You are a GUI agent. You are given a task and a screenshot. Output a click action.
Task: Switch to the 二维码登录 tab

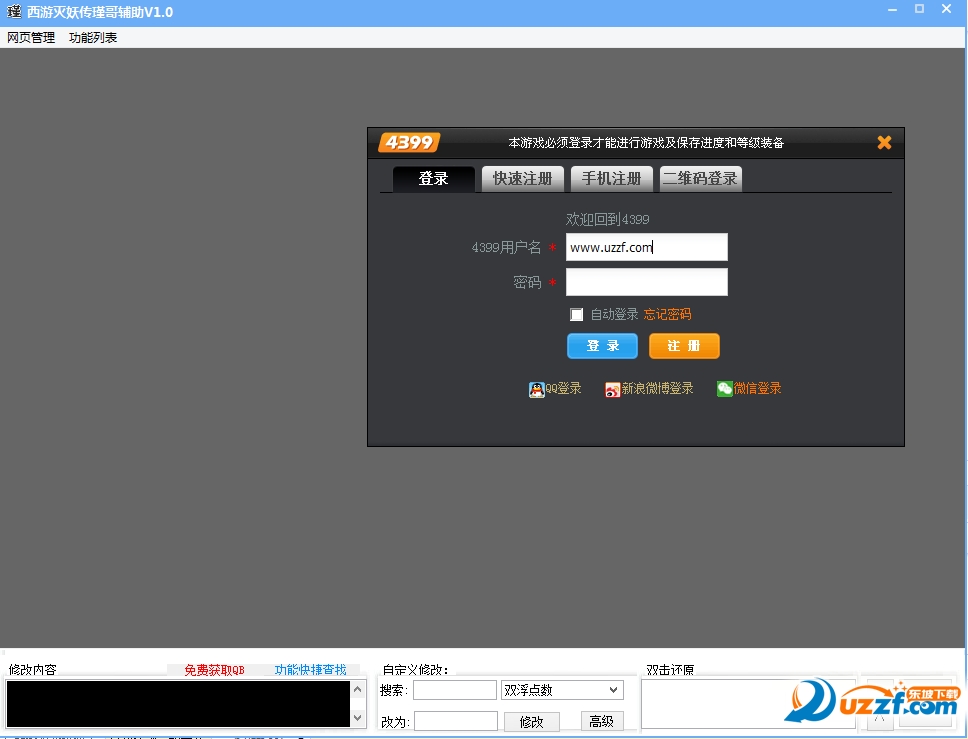pyautogui.click(x=700, y=179)
